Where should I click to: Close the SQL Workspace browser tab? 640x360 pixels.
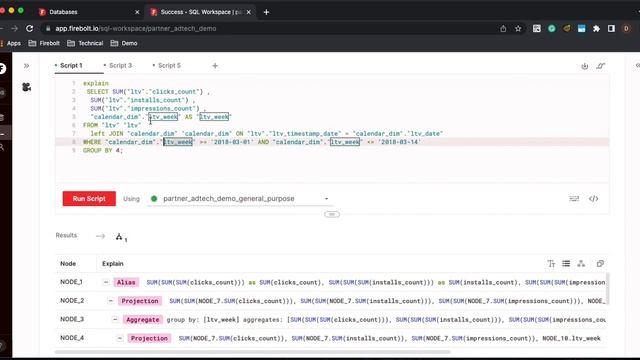pyautogui.click(x=249, y=12)
